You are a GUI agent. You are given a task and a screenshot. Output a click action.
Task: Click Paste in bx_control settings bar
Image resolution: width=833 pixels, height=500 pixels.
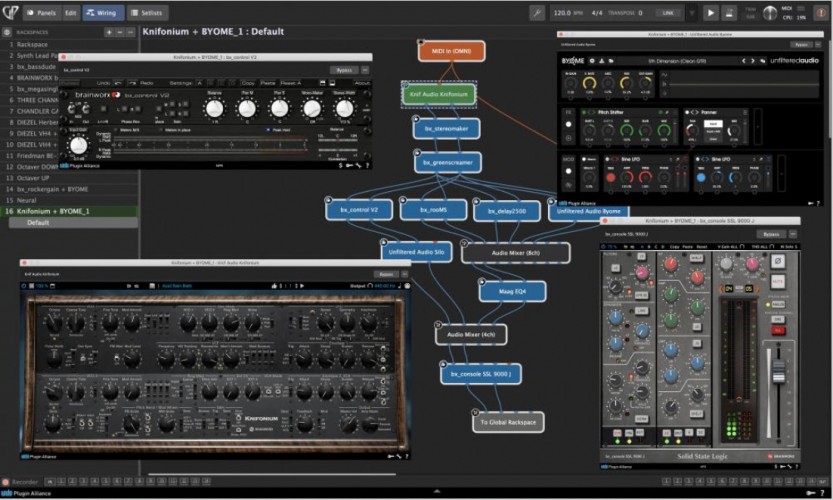pyautogui.click(x=268, y=83)
